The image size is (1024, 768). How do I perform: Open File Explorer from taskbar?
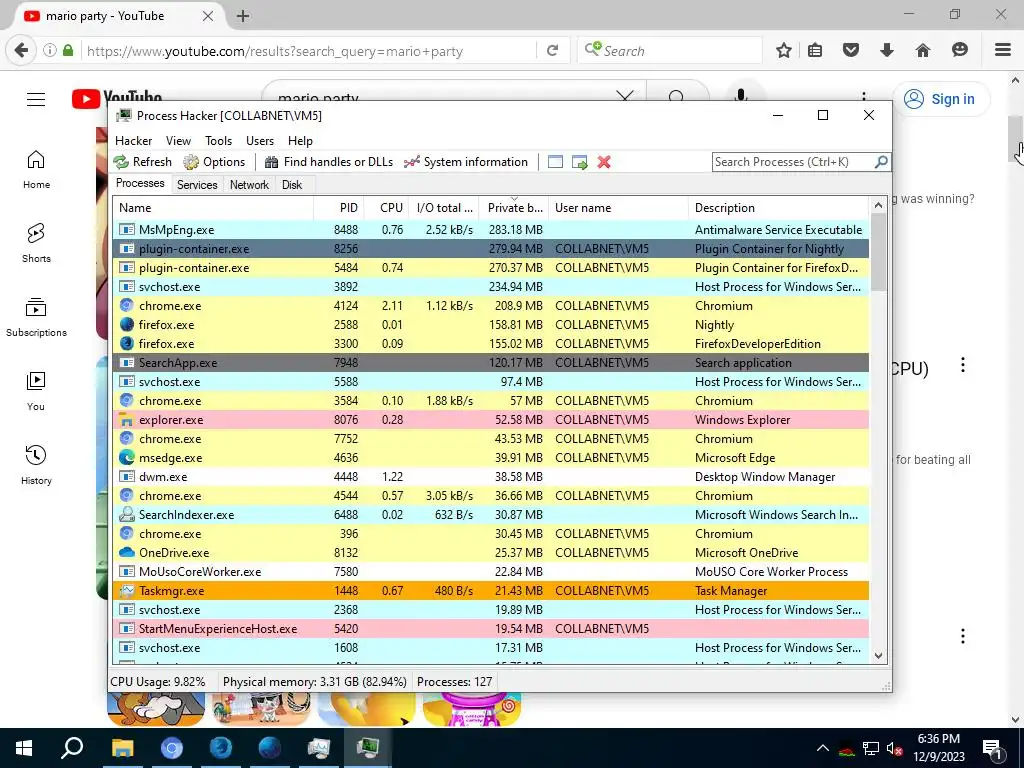[122, 748]
